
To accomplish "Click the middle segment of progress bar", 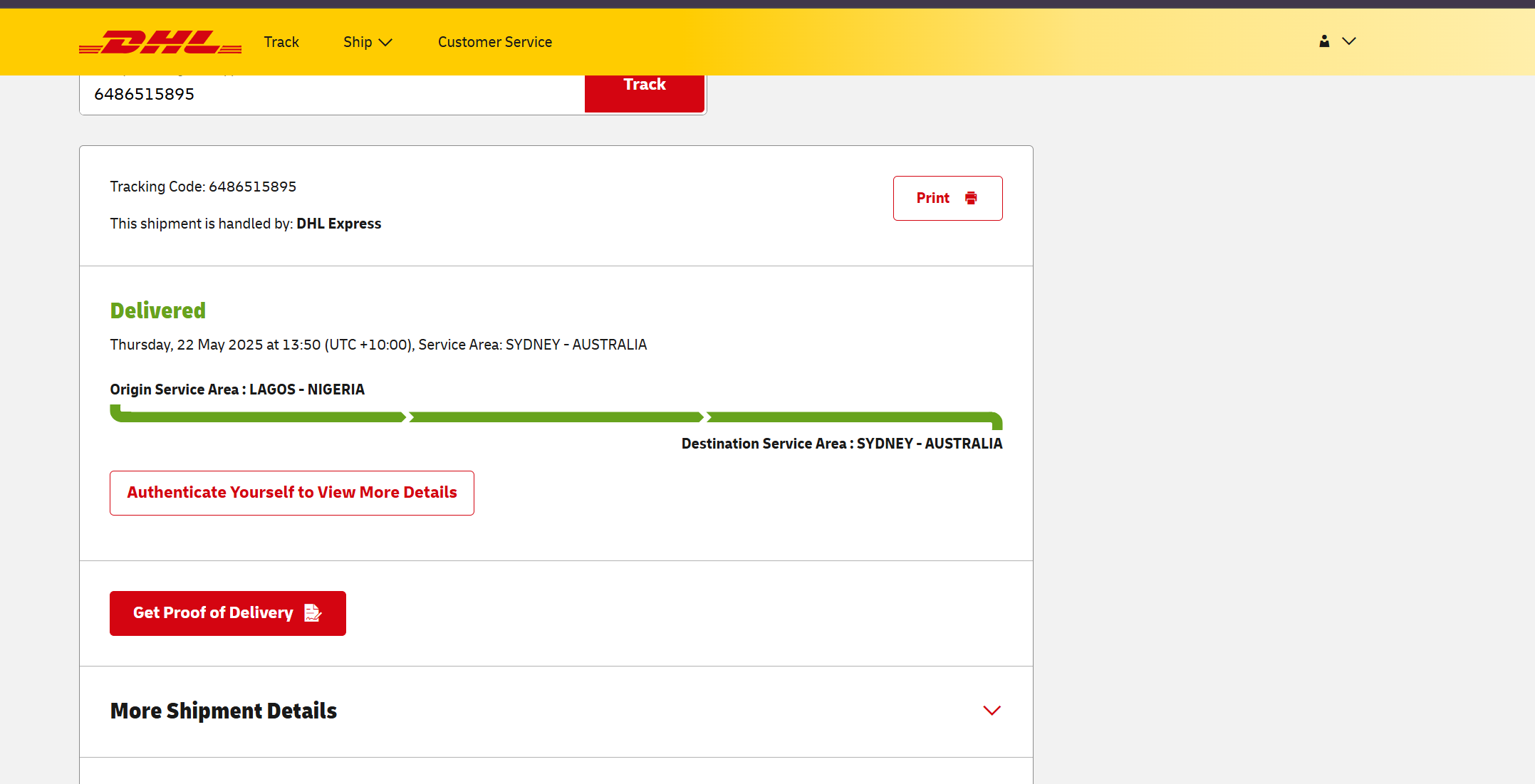I will coord(556,417).
